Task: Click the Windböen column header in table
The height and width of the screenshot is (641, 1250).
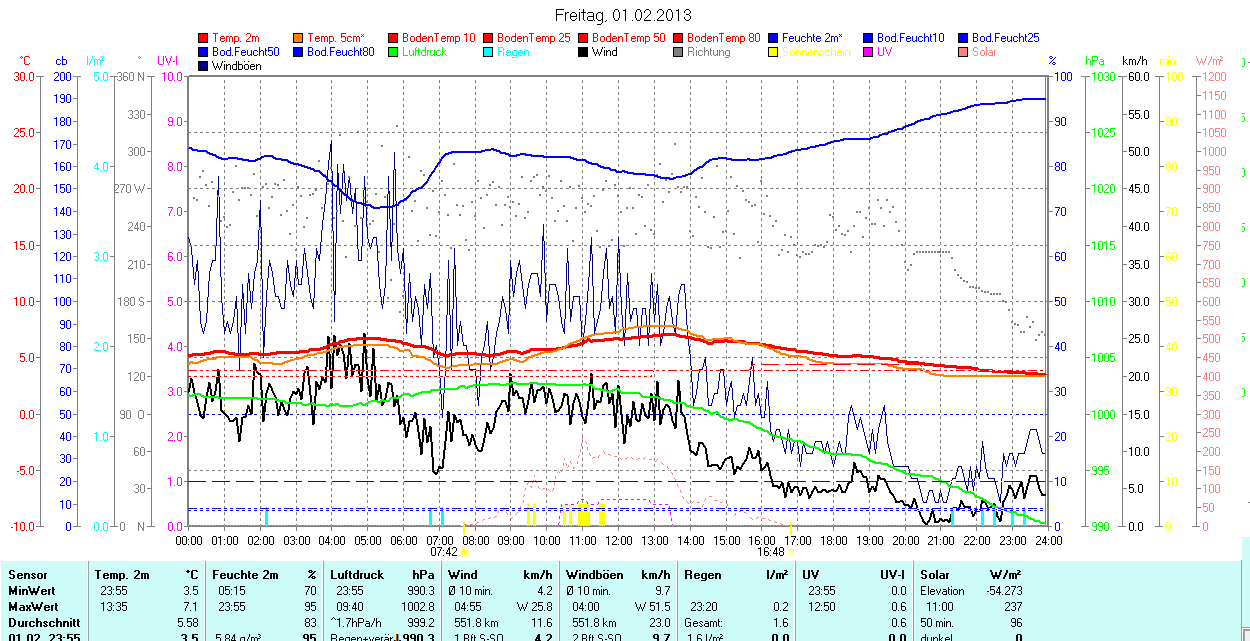Action: (x=595, y=575)
